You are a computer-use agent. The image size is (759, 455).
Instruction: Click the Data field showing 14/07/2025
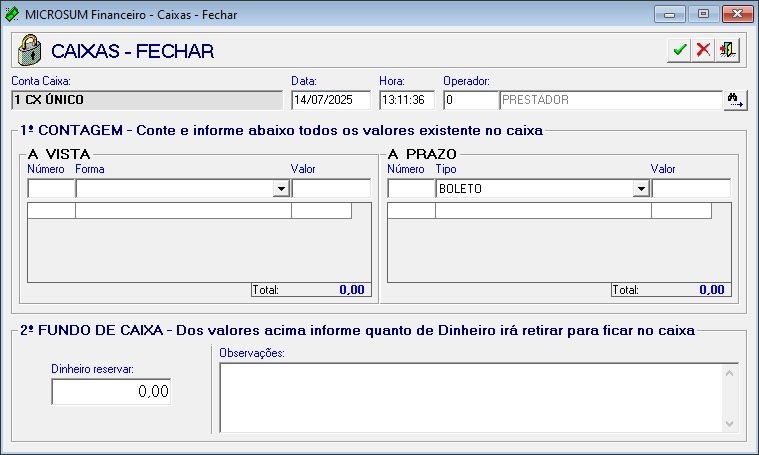(x=331, y=100)
